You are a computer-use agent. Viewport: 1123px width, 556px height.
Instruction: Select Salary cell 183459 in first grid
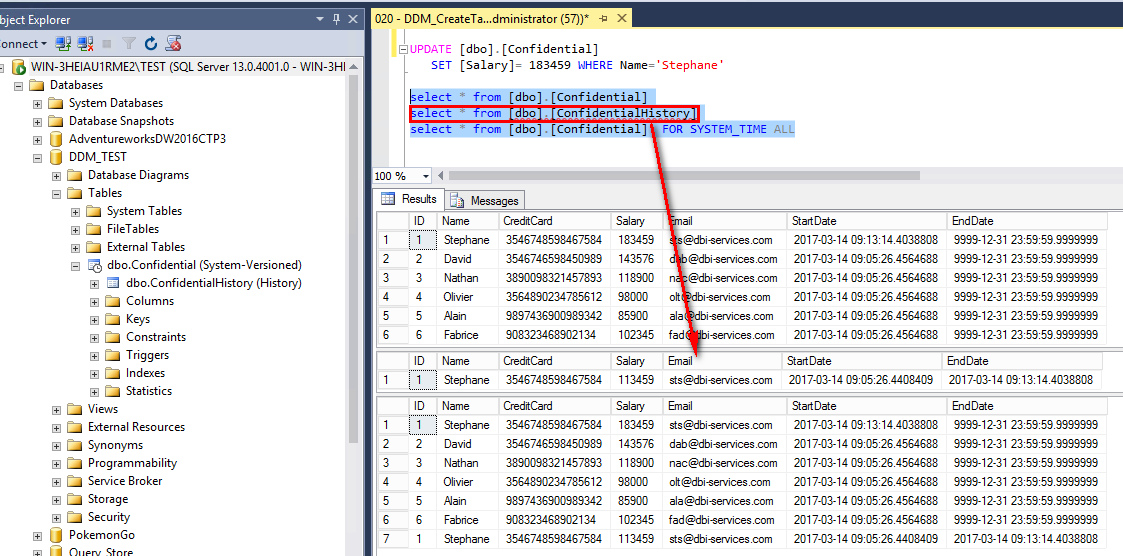(636, 240)
